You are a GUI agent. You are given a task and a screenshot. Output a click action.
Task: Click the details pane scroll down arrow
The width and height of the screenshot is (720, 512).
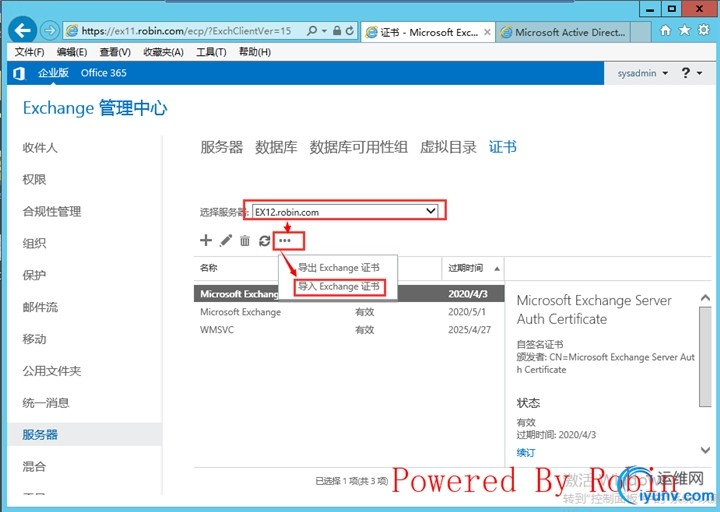tap(705, 450)
